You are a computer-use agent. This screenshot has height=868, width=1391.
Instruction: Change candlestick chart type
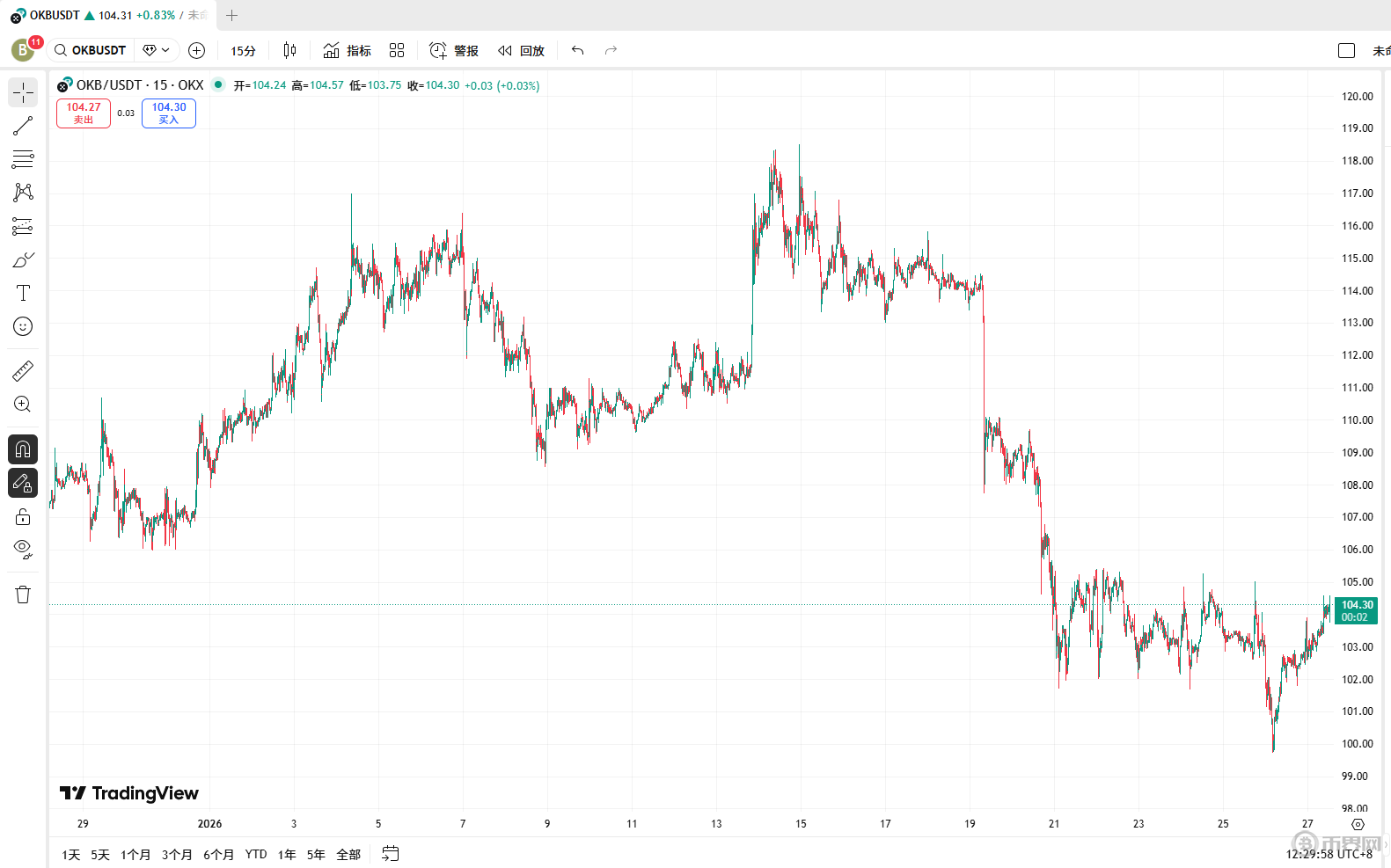point(289,50)
